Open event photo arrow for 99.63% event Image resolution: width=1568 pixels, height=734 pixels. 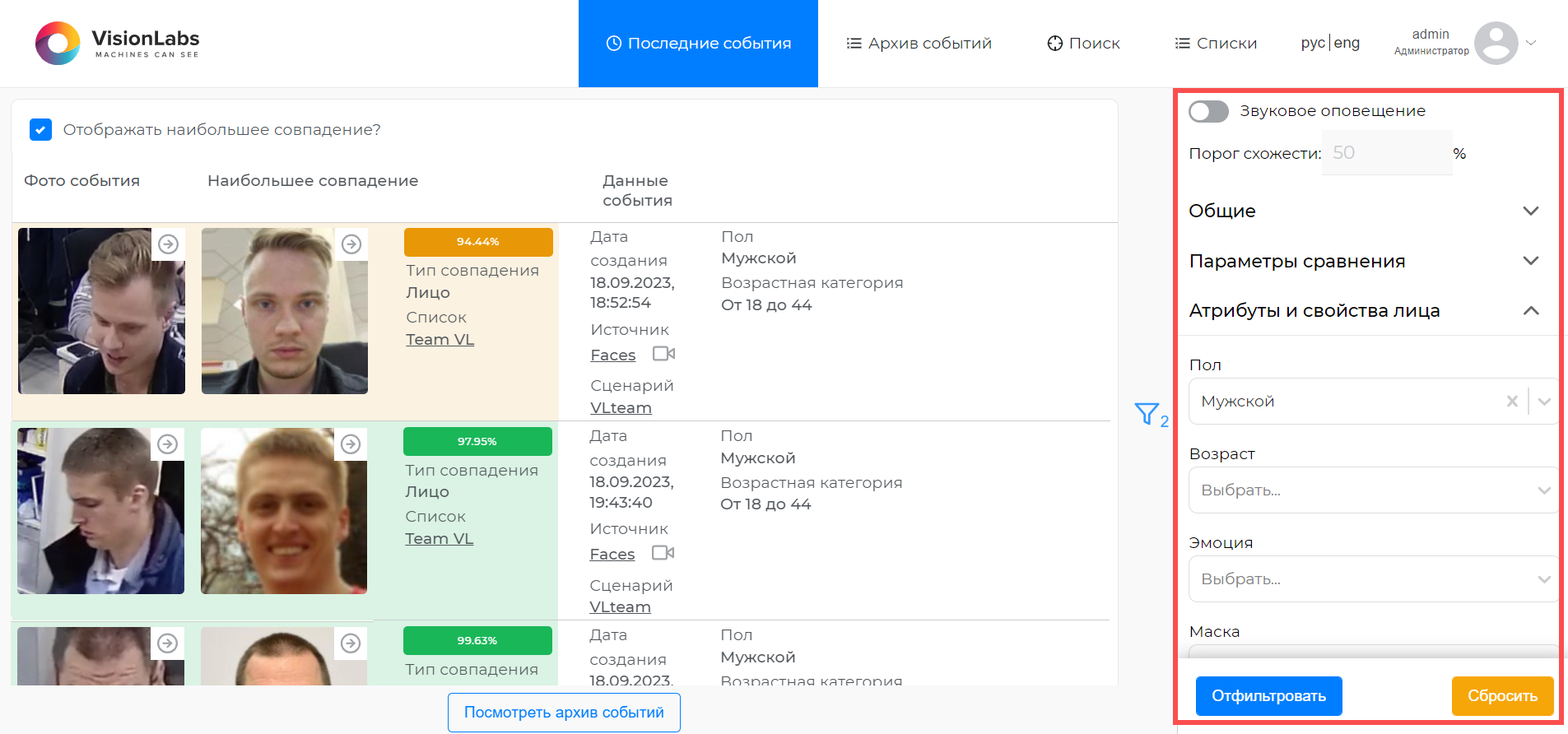coord(168,643)
